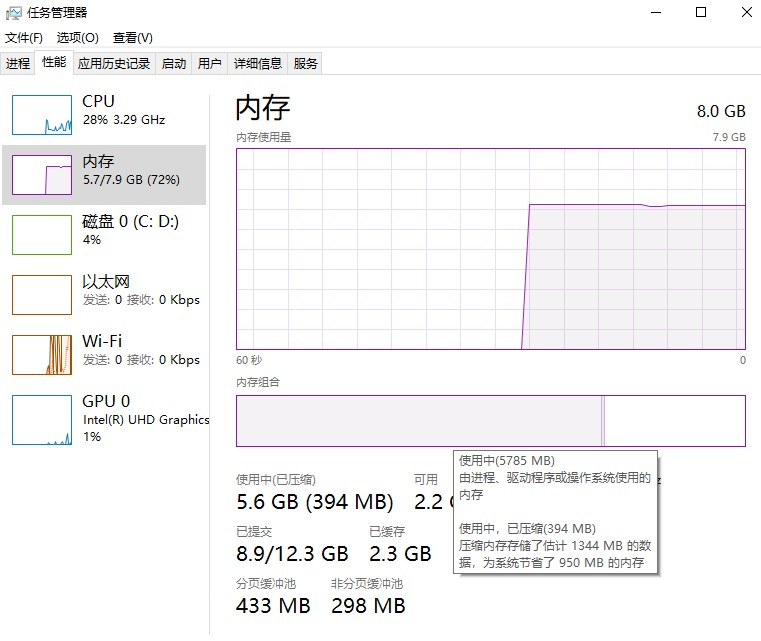Viewport: 761px width, 641px height.
Task: Select the Wi-Fi activity graph thumbnail
Action: coord(42,355)
